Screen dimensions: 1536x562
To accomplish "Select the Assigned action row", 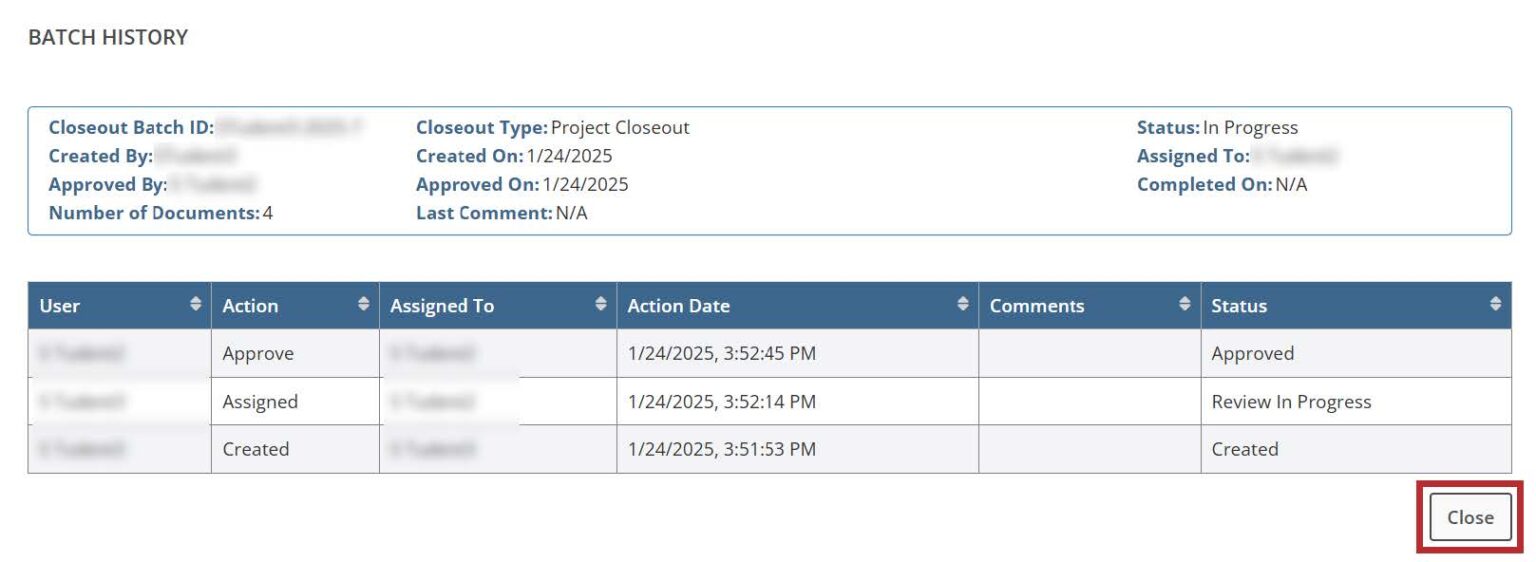I will (260, 402).
